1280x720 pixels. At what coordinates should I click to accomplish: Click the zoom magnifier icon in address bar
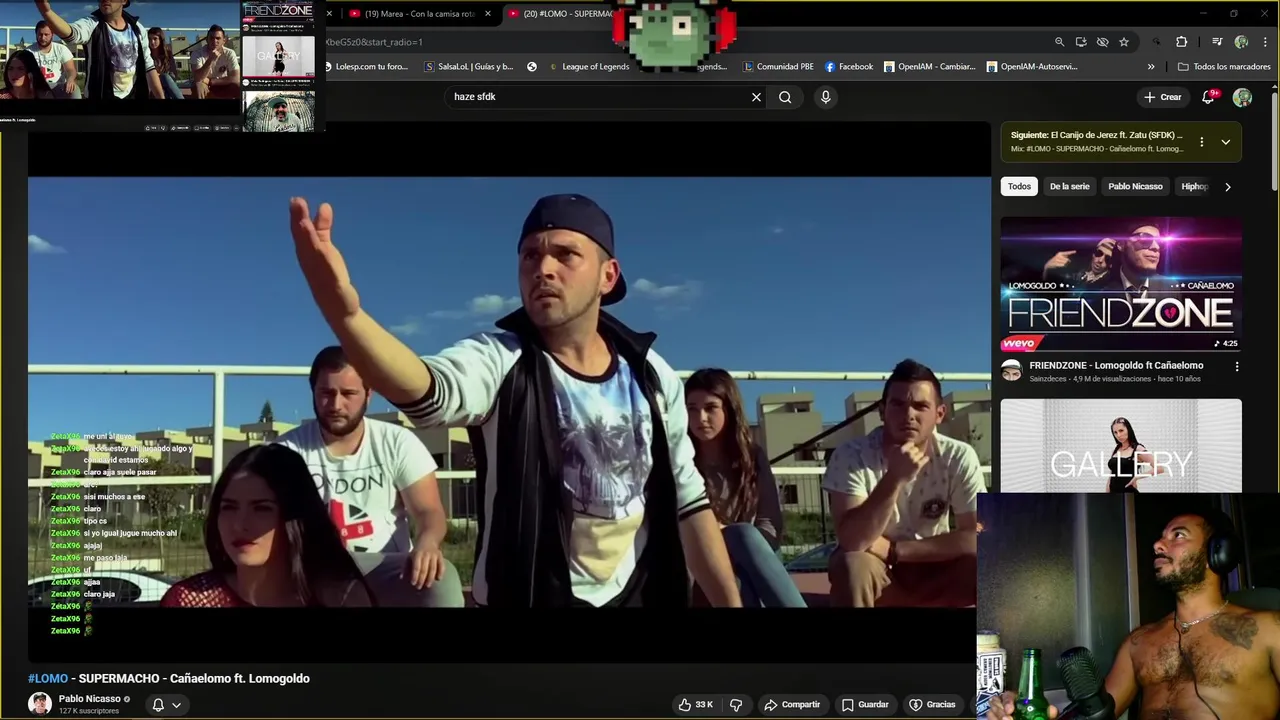[1059, 42]
